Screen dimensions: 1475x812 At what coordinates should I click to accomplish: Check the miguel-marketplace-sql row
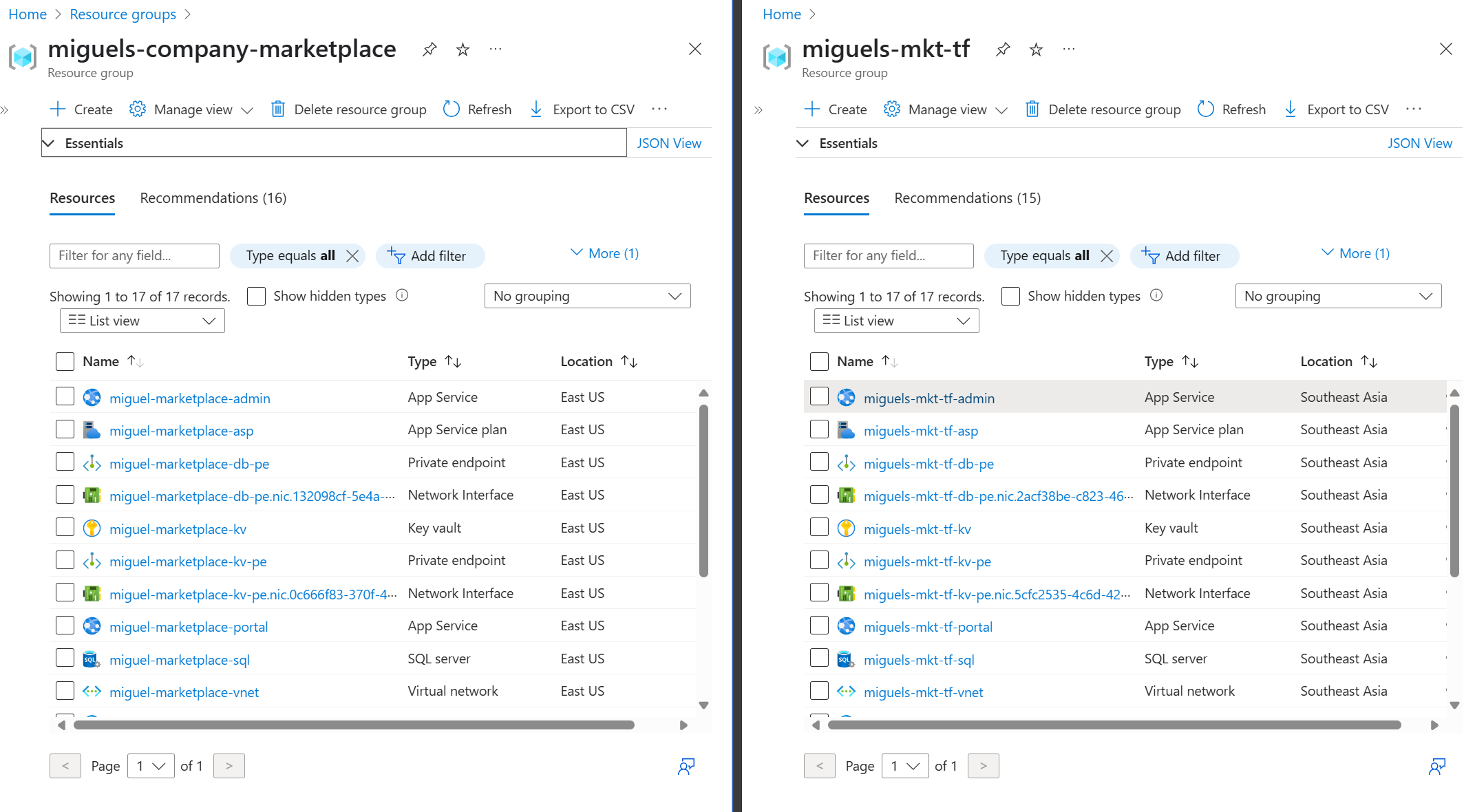tap(65, 658)
